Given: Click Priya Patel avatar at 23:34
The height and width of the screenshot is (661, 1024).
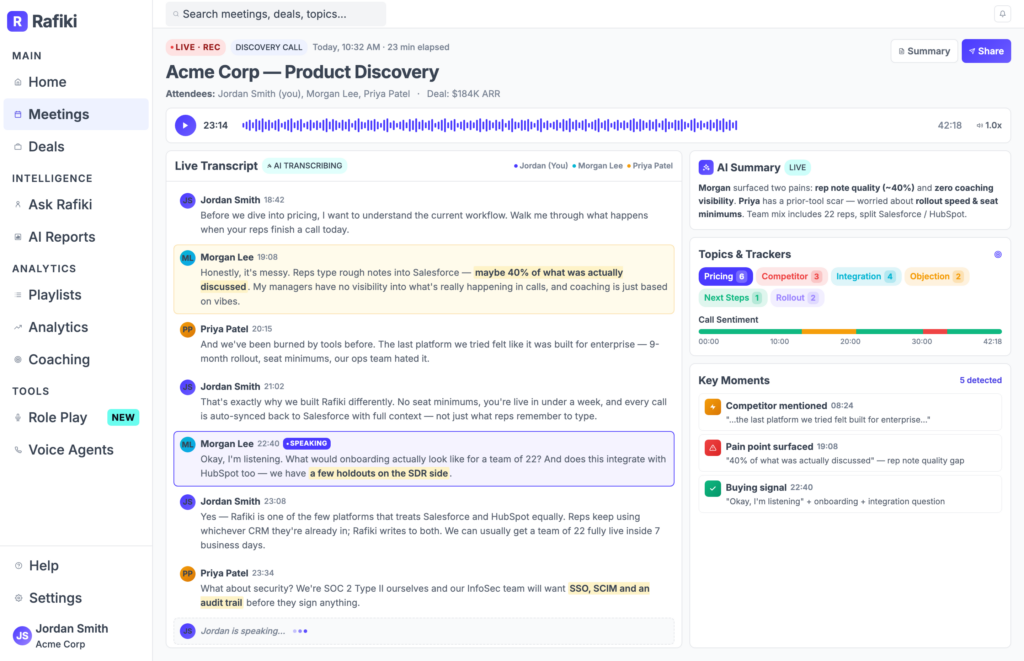Looking at the screenshot, I should click(x=187, y=574).
